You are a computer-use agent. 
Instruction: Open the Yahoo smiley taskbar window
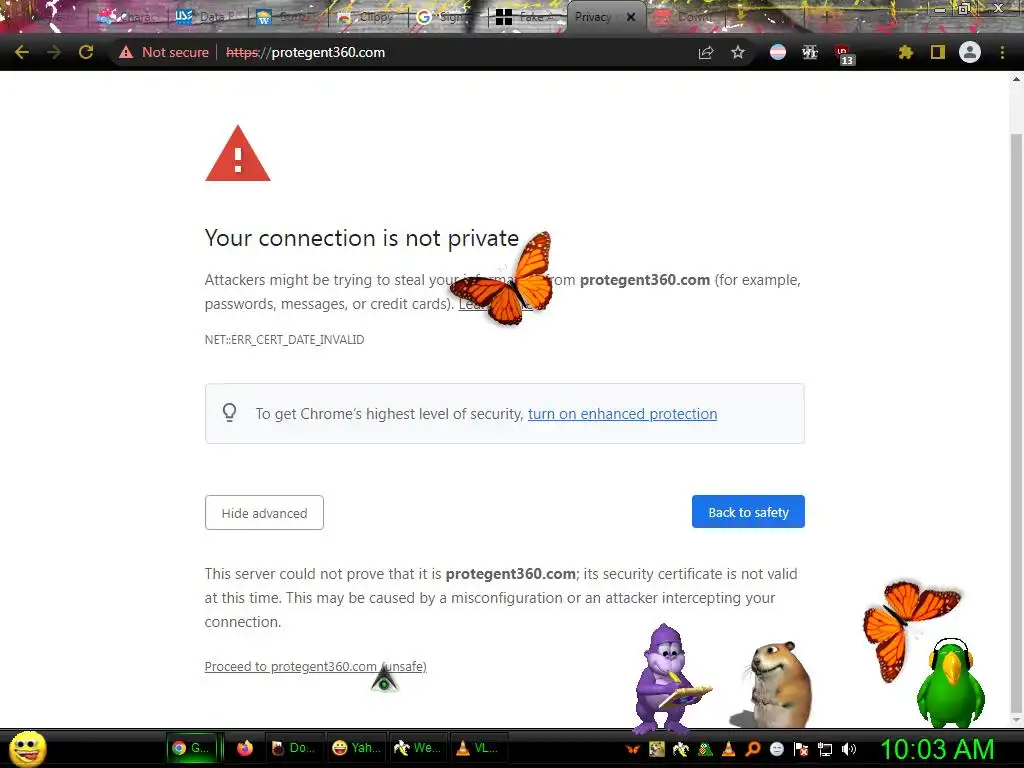click(357, 748)
